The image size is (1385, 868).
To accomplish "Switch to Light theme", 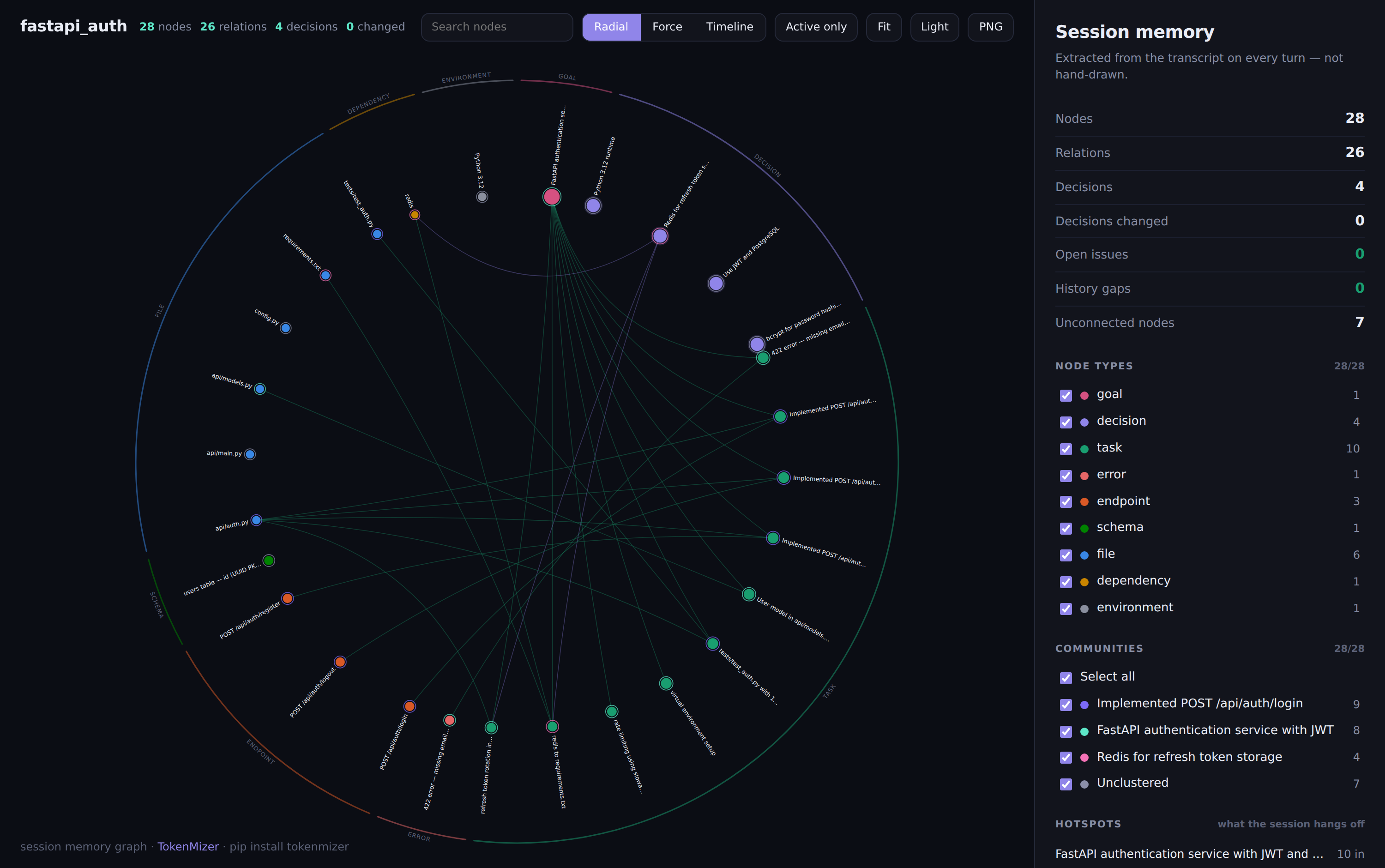I will pyautogui.click(x=934, y=27).
